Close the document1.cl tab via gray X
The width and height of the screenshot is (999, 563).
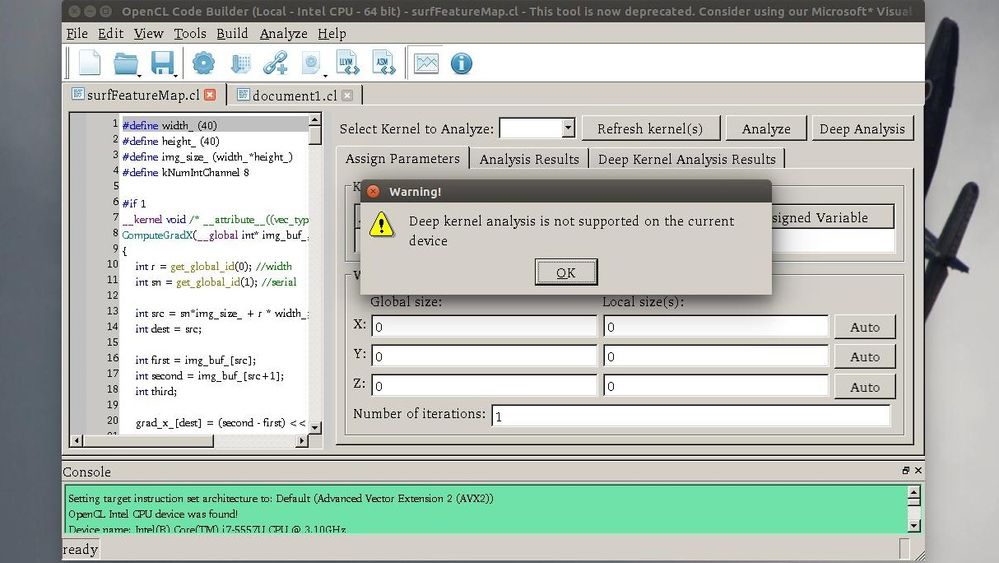pos(347,96)
